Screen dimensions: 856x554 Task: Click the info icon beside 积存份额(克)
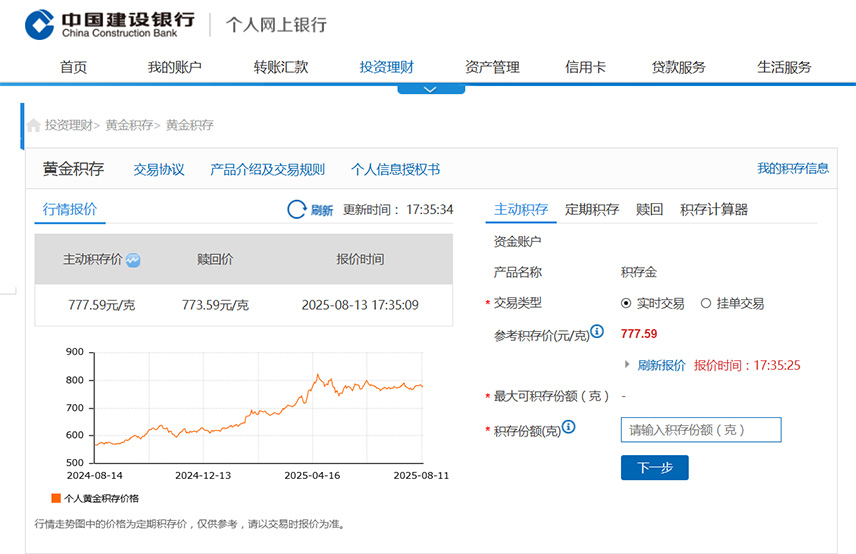click(x=568, y=427)
